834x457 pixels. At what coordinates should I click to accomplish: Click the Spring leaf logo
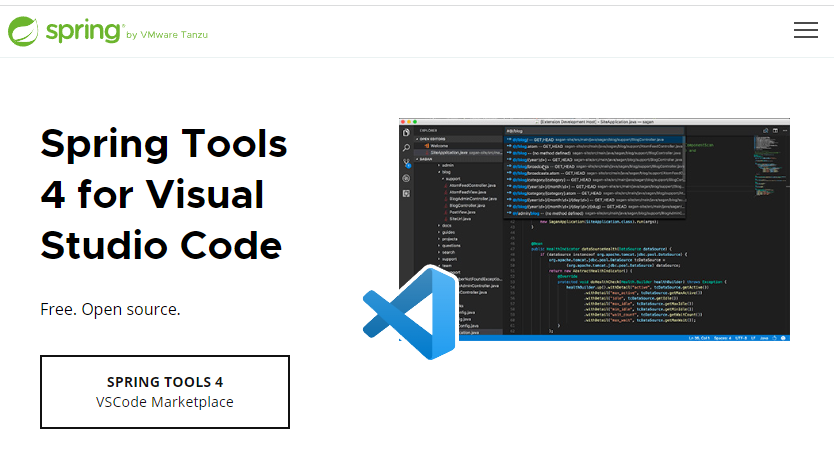pyautogui.click(x=23, y=31)
